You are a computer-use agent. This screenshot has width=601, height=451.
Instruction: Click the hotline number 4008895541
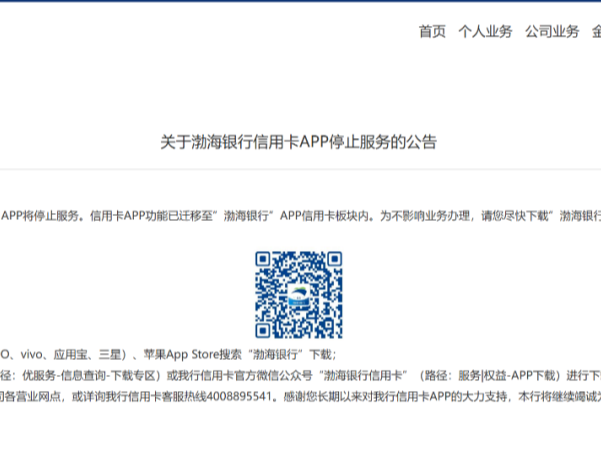[x=239, y=396]
